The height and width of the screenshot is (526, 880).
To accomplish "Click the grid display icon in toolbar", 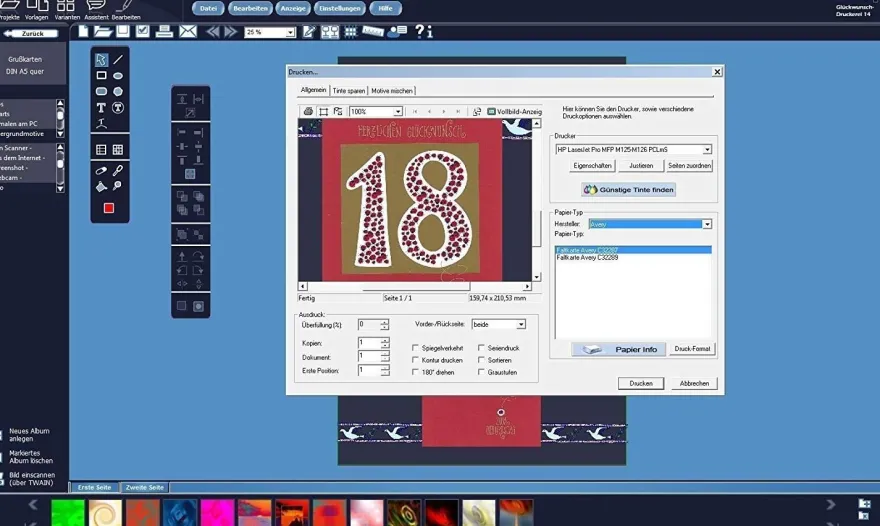I will (350, 32).
